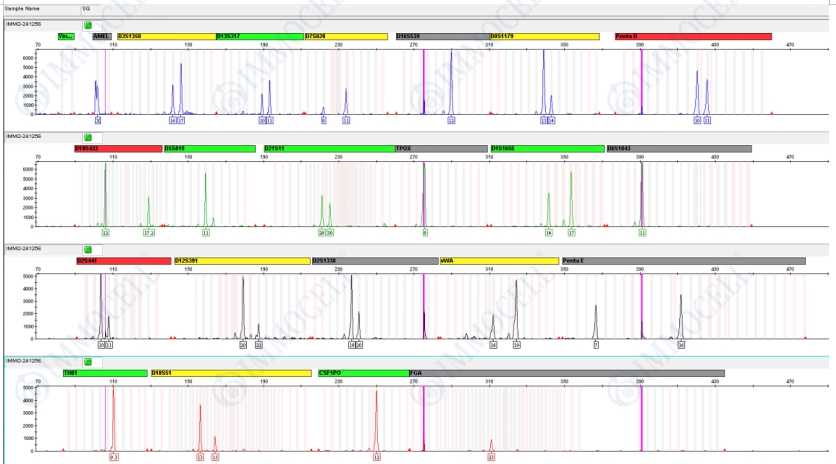The width and height of the screenshot is (836, 464).
Task: Select the CSF1PO marker bar
Action: pyautogui.click(x=363, y=373)
